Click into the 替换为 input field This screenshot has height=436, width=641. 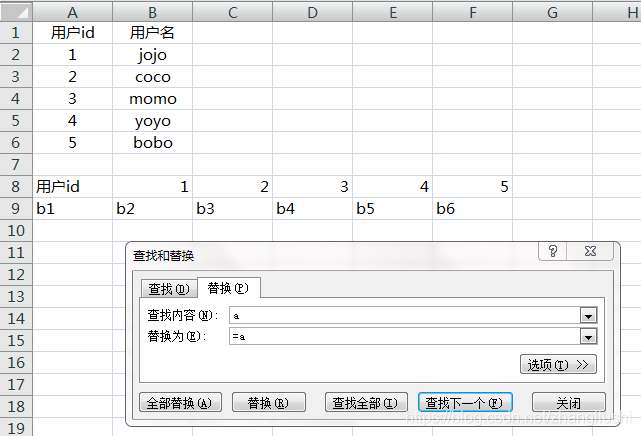click(405, 337)
